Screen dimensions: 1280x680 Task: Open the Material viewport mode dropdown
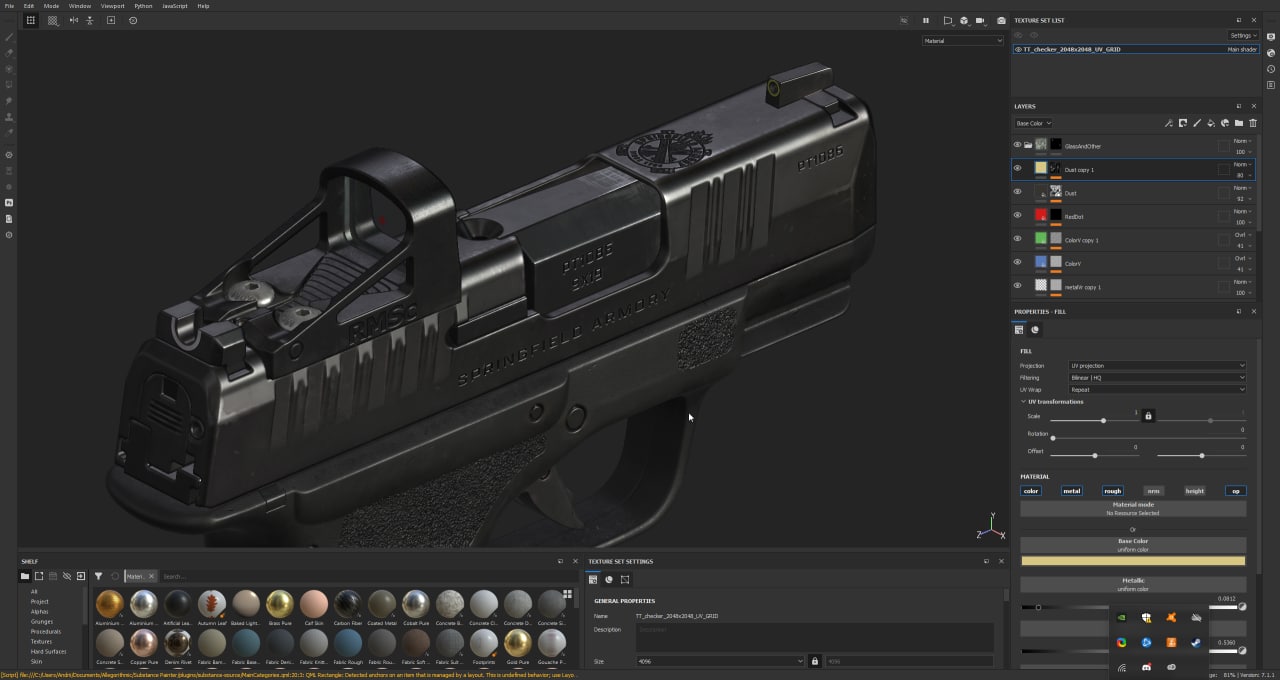pos(963,41)
